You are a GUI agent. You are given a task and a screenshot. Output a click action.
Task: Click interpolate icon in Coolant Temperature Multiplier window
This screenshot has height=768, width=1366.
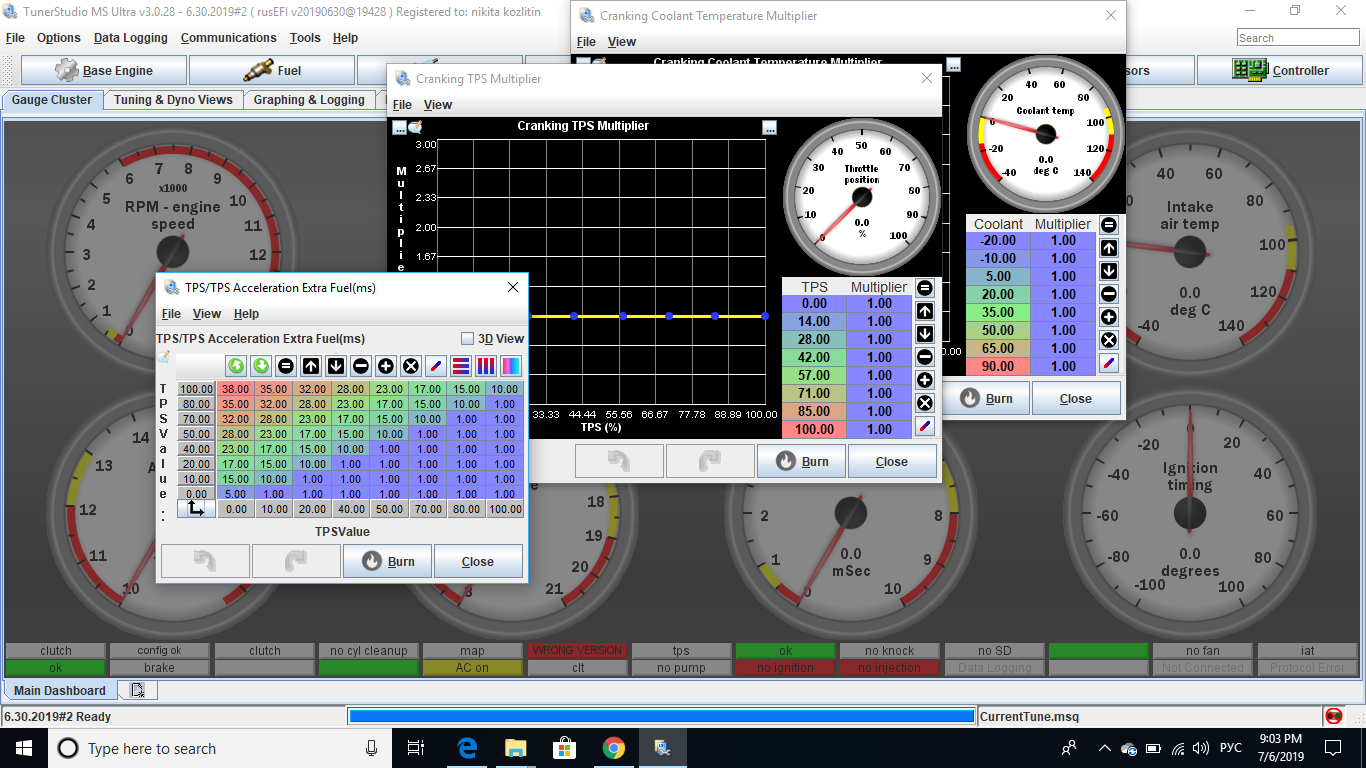1109,363
